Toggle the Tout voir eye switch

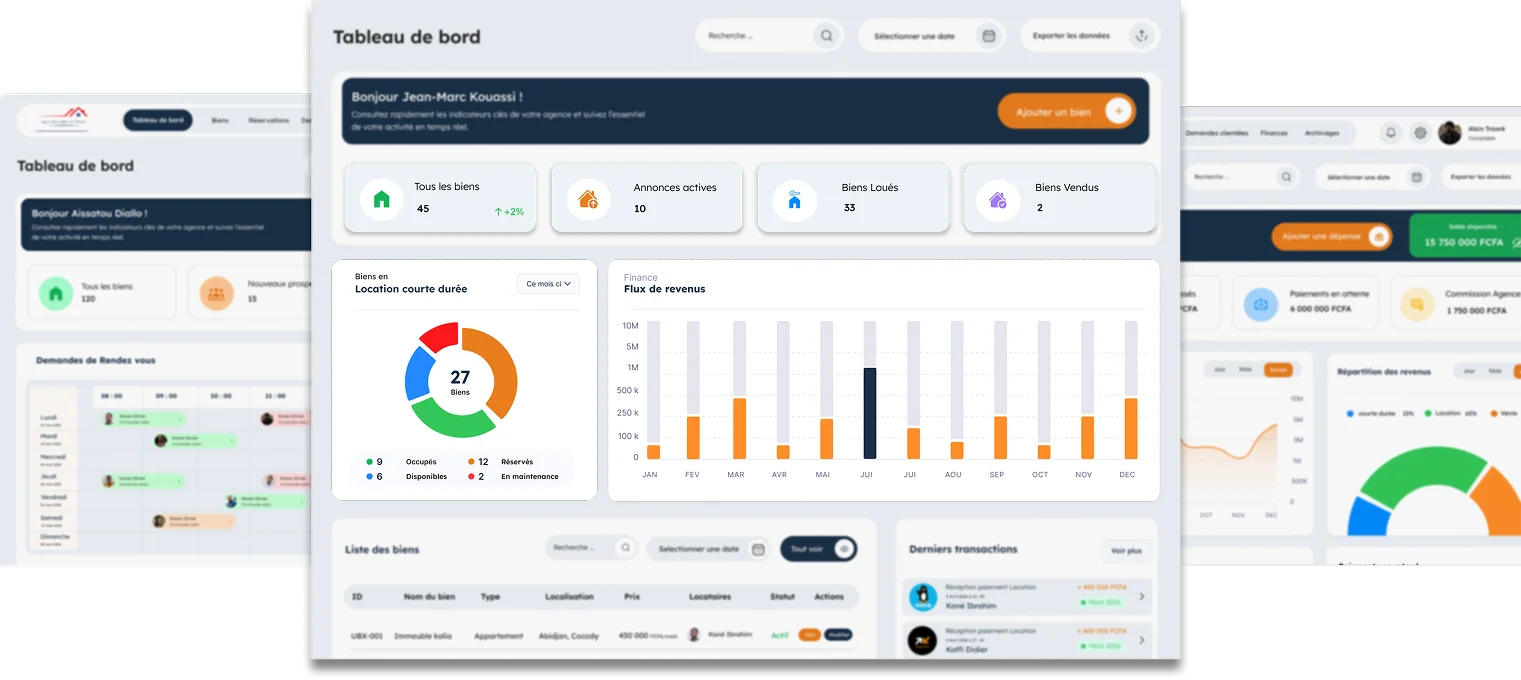coord(844,549)
